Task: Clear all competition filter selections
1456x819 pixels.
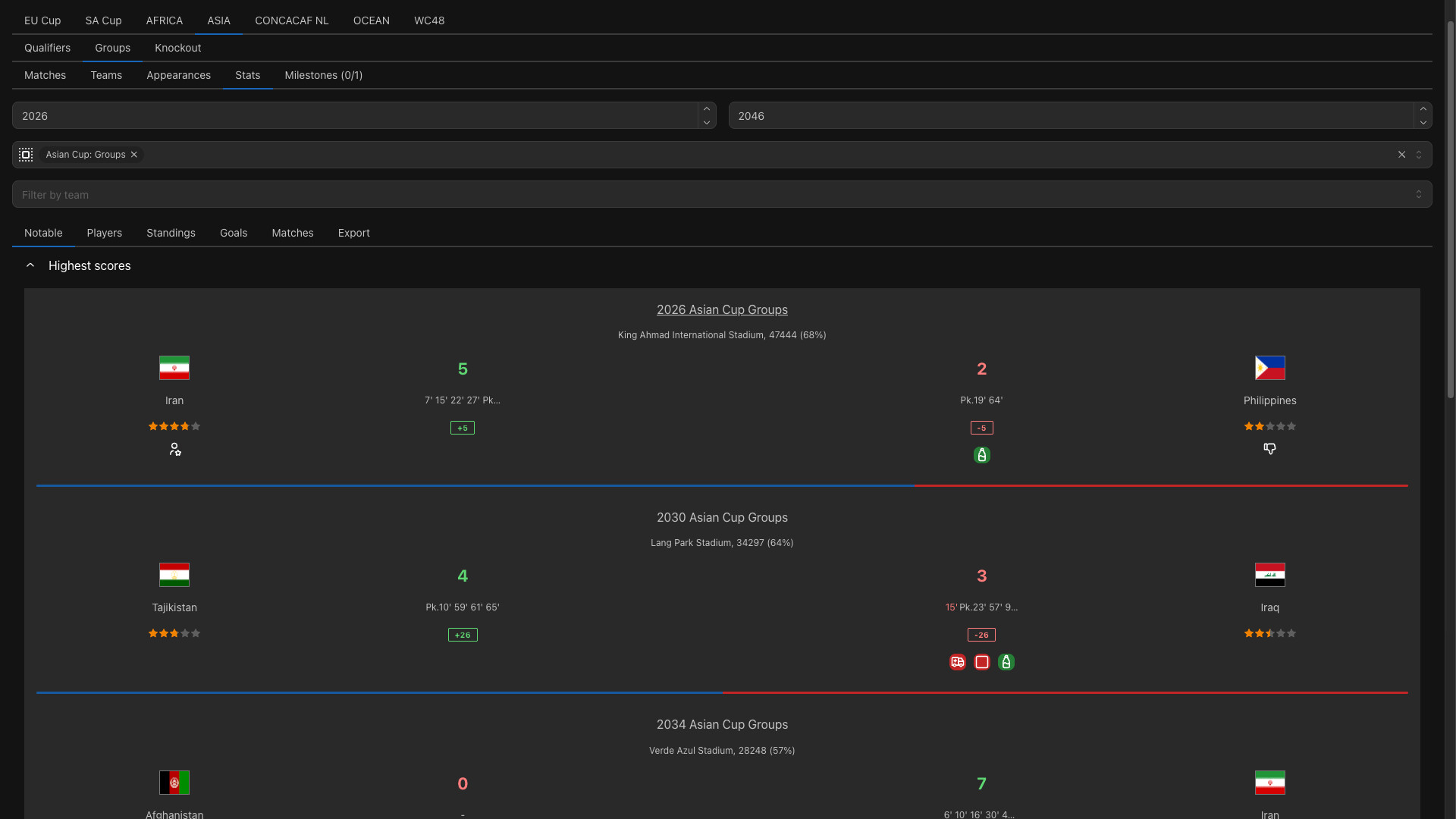Action: (1401, 155)
